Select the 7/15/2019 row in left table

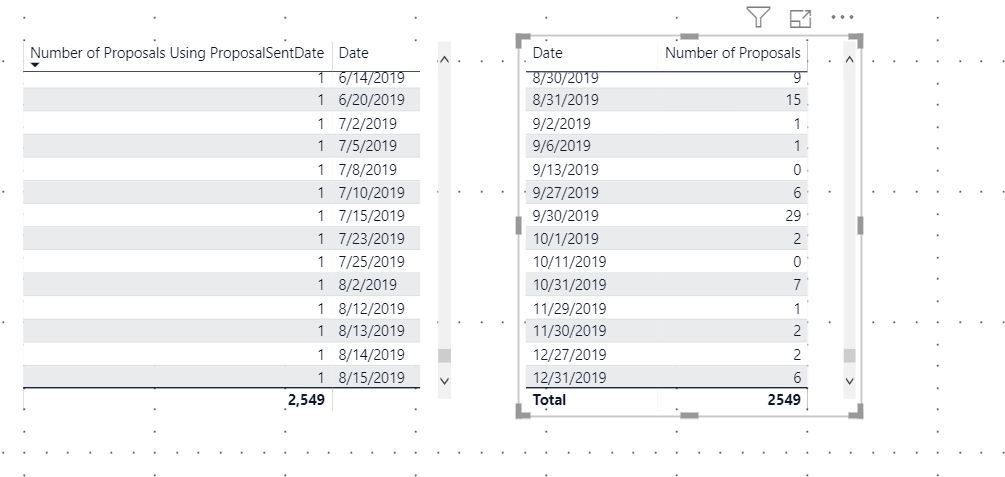coord(222,215)
